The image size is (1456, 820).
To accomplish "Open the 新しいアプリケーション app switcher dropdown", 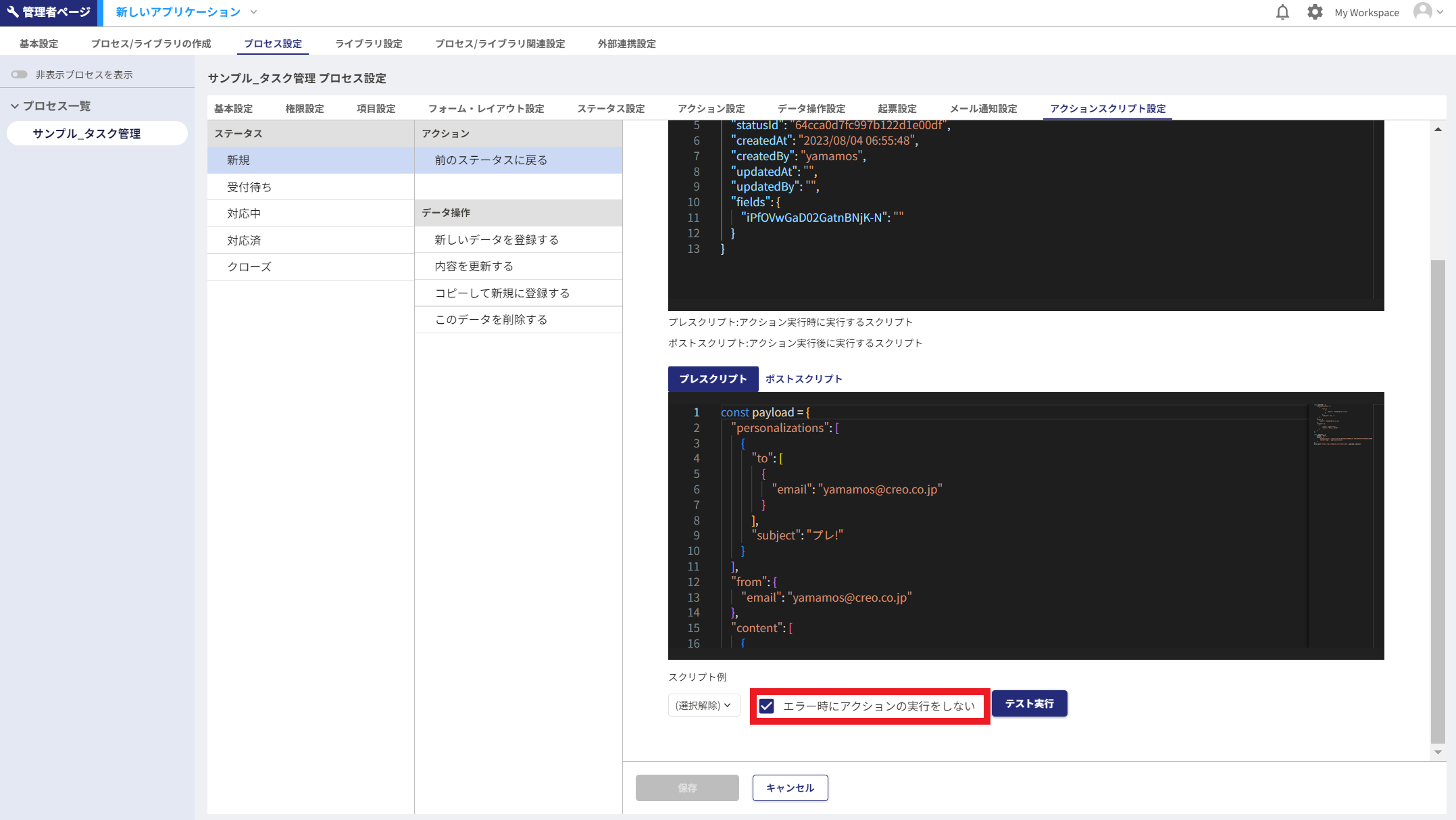I will pyautogui.click(x=253, y=12).
